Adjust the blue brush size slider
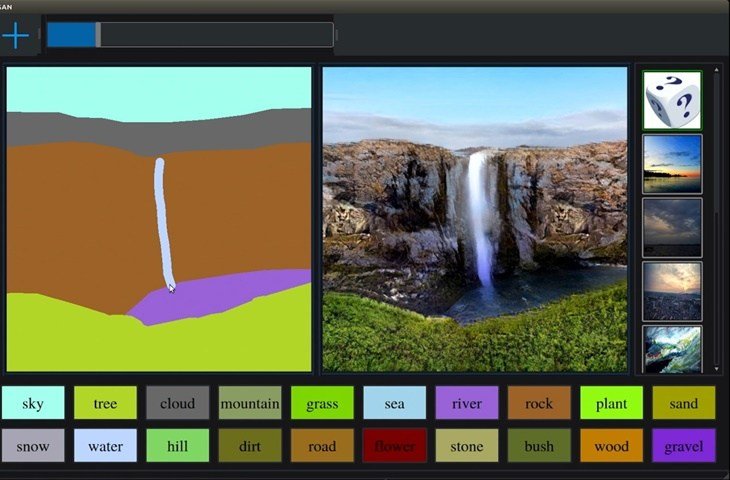The image size is (730, 480). pos(98,35)
